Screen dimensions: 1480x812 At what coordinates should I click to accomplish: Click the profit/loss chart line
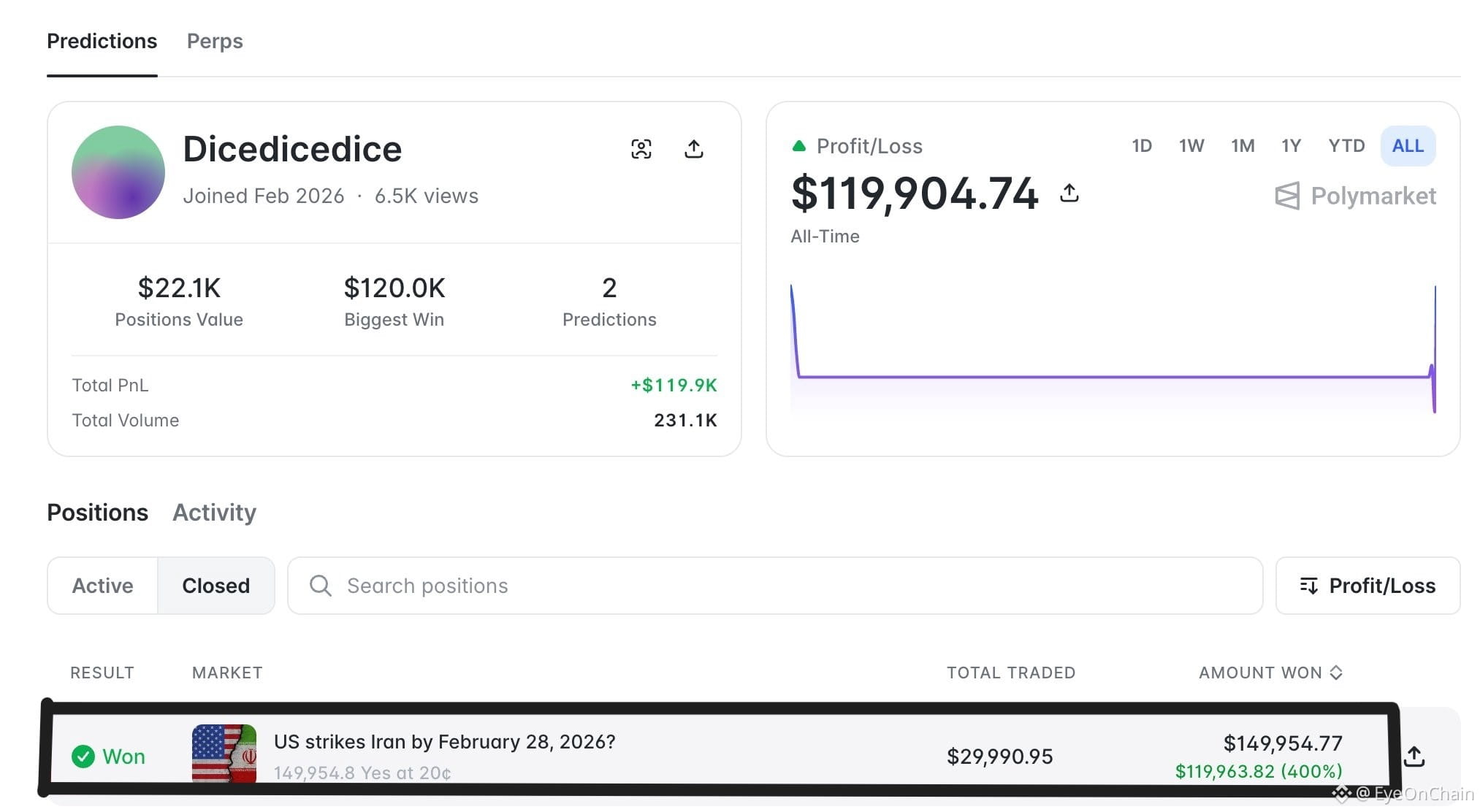(x=1113, y=377)
